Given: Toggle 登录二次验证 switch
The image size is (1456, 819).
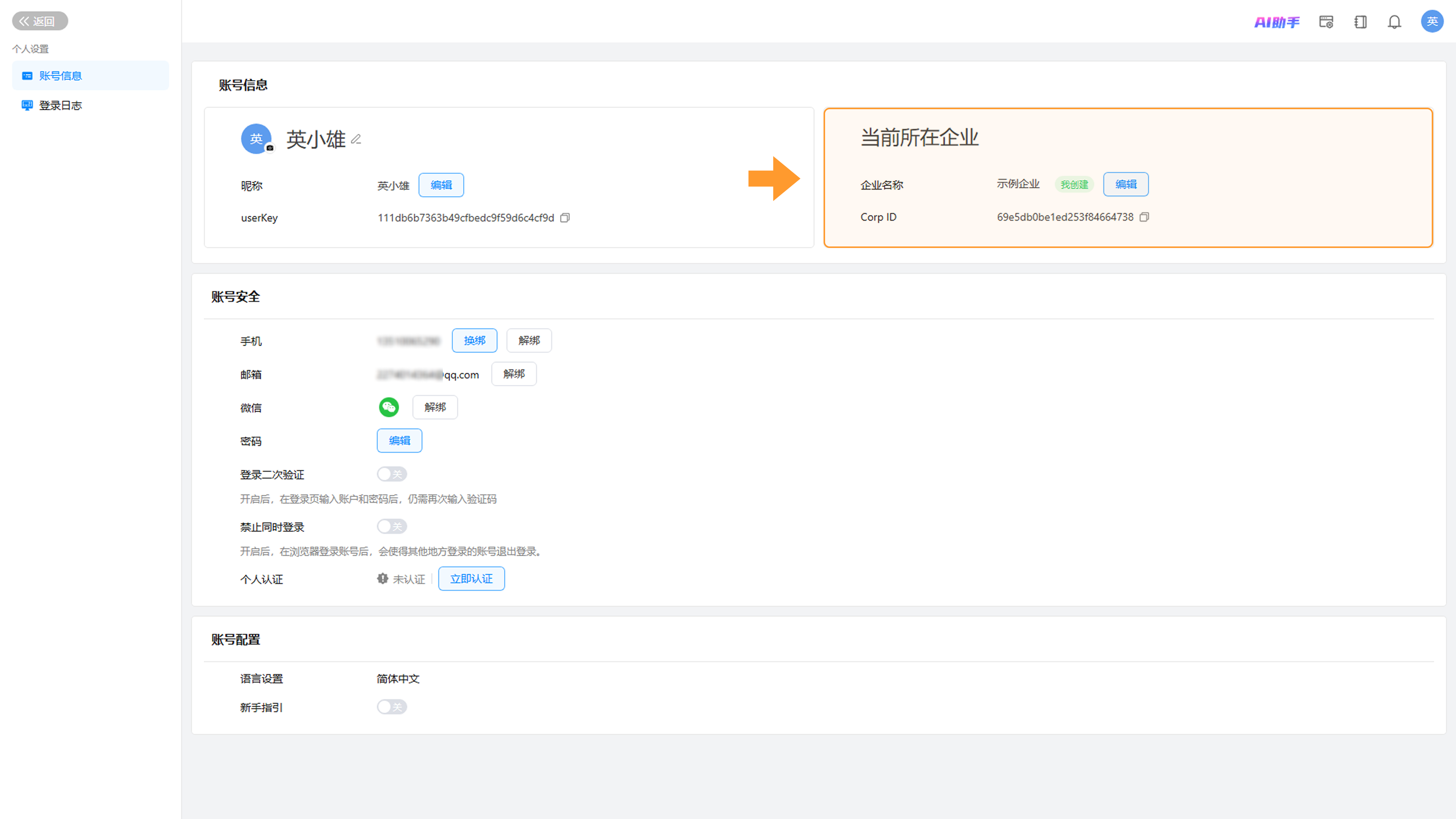Looking at the screenshot, I should (x=392, y=474).
